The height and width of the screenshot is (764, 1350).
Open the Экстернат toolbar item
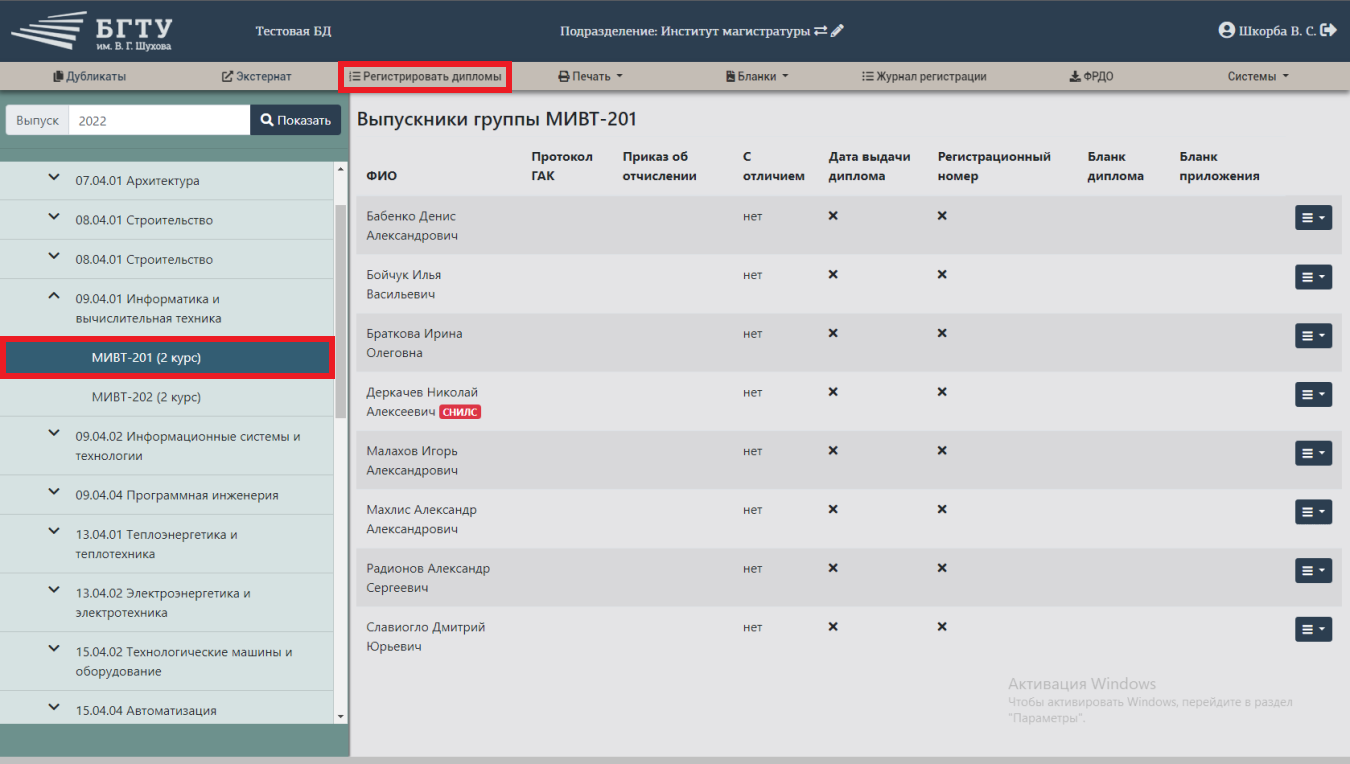pos(256,76)
